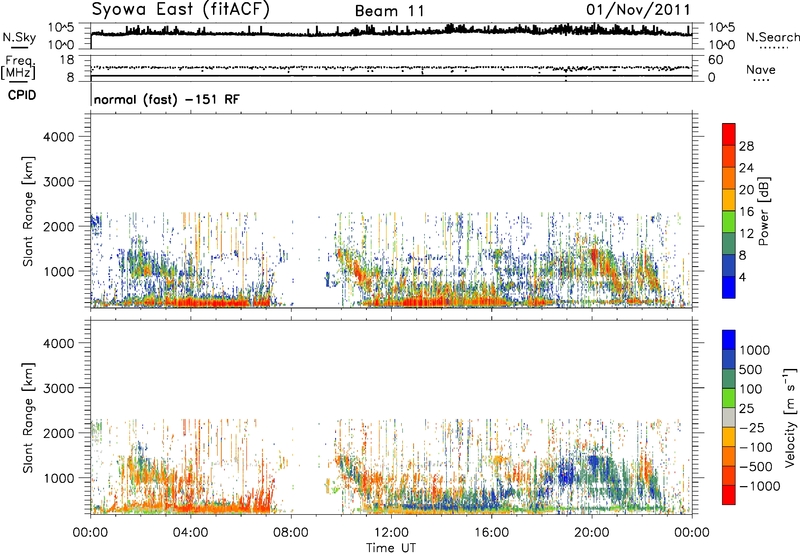Click the '500' label on velocity color bar
The image size is (800, 554).
751,369
